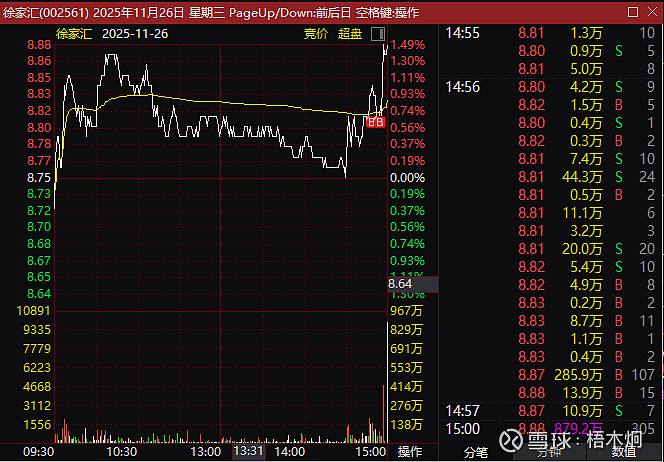Select the tick row with 20.0万 volume

coord(551,249)
